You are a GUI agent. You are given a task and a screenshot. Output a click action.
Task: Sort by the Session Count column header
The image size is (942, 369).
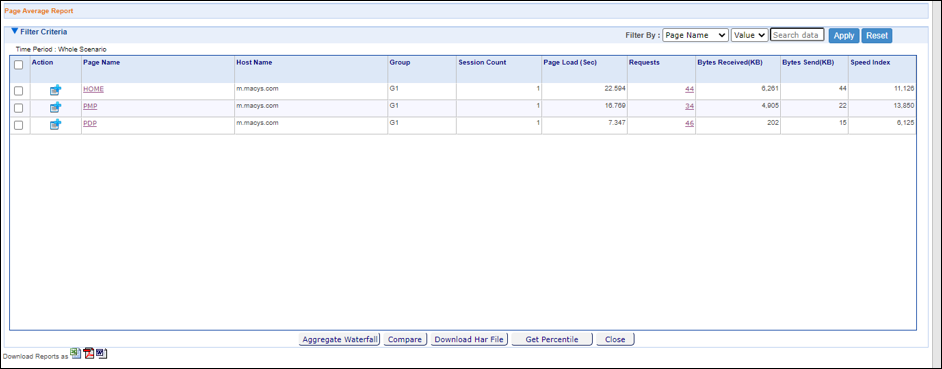482,62
